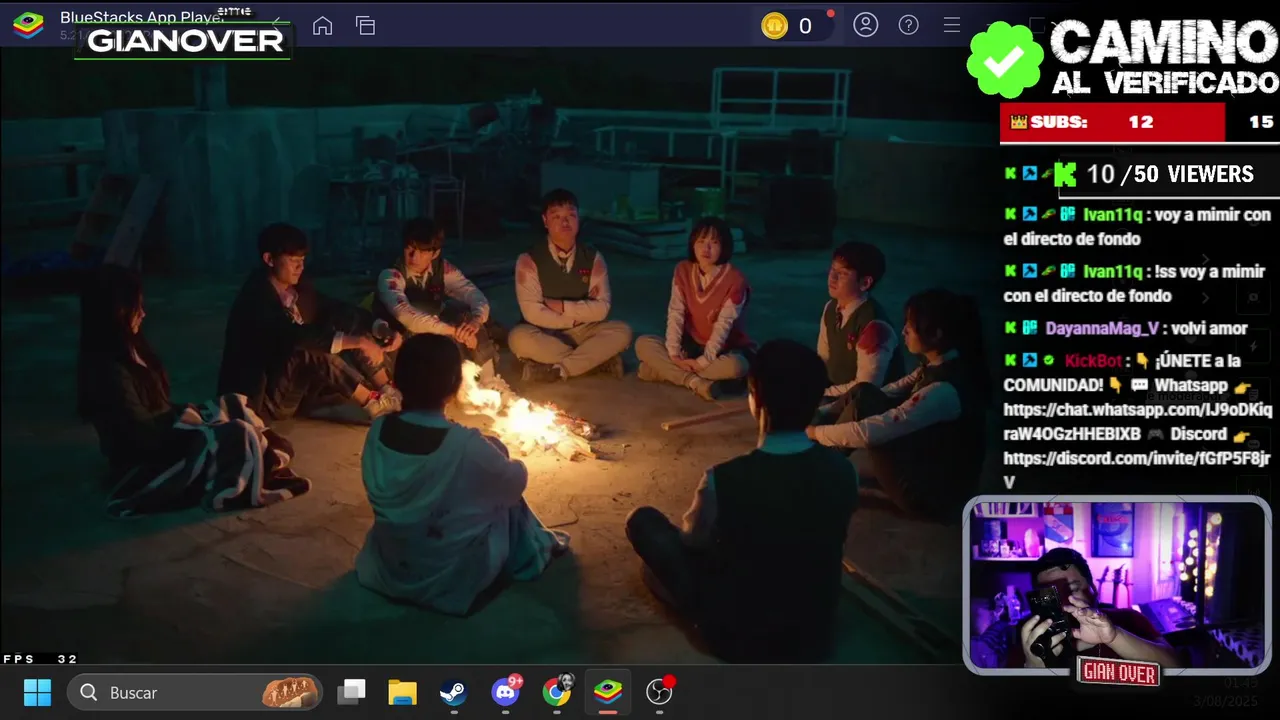The height and width of the screenshot is (720, 1280).
Task: Open the BlueStacks help question mark icon
Action: pyautogui.click(x=908, y=25)
